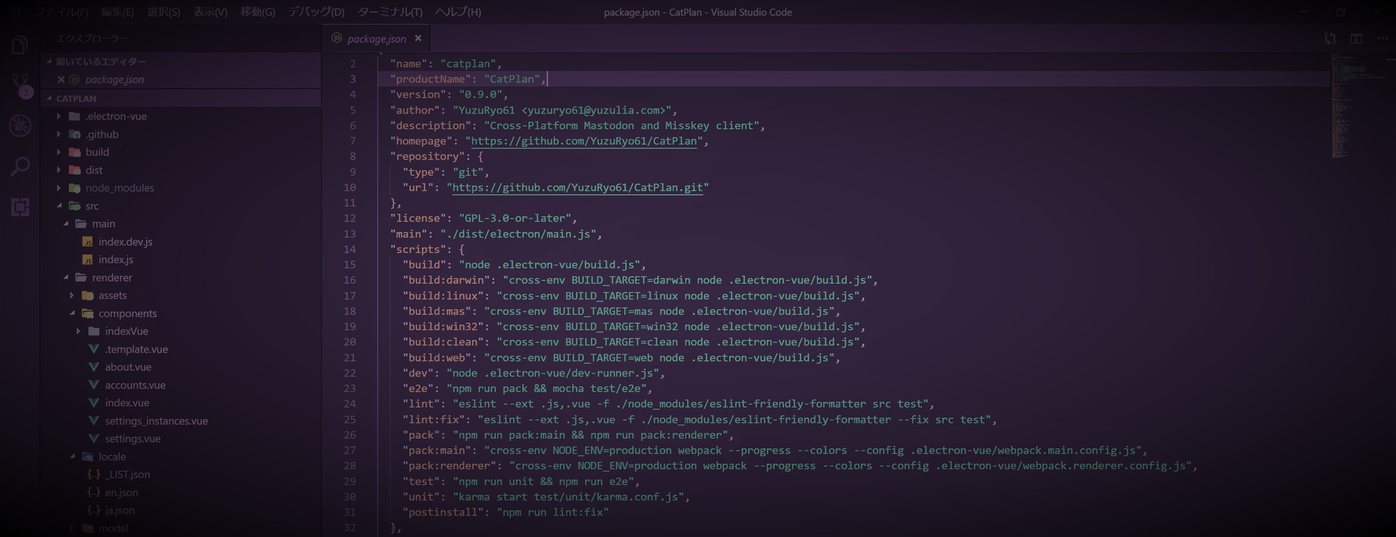Screen dimensions: 1396x537
Task: Click the index.dev.js file icon
Action: (87, 242)
